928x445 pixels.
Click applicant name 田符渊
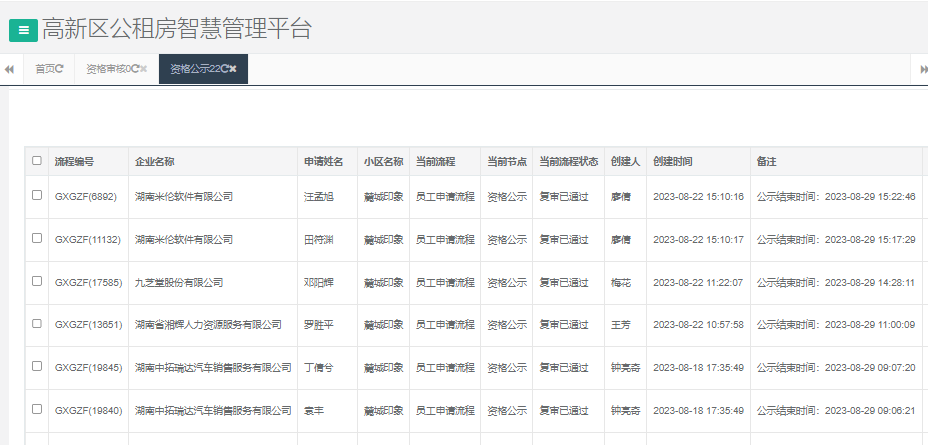click(x=318, y=240)
